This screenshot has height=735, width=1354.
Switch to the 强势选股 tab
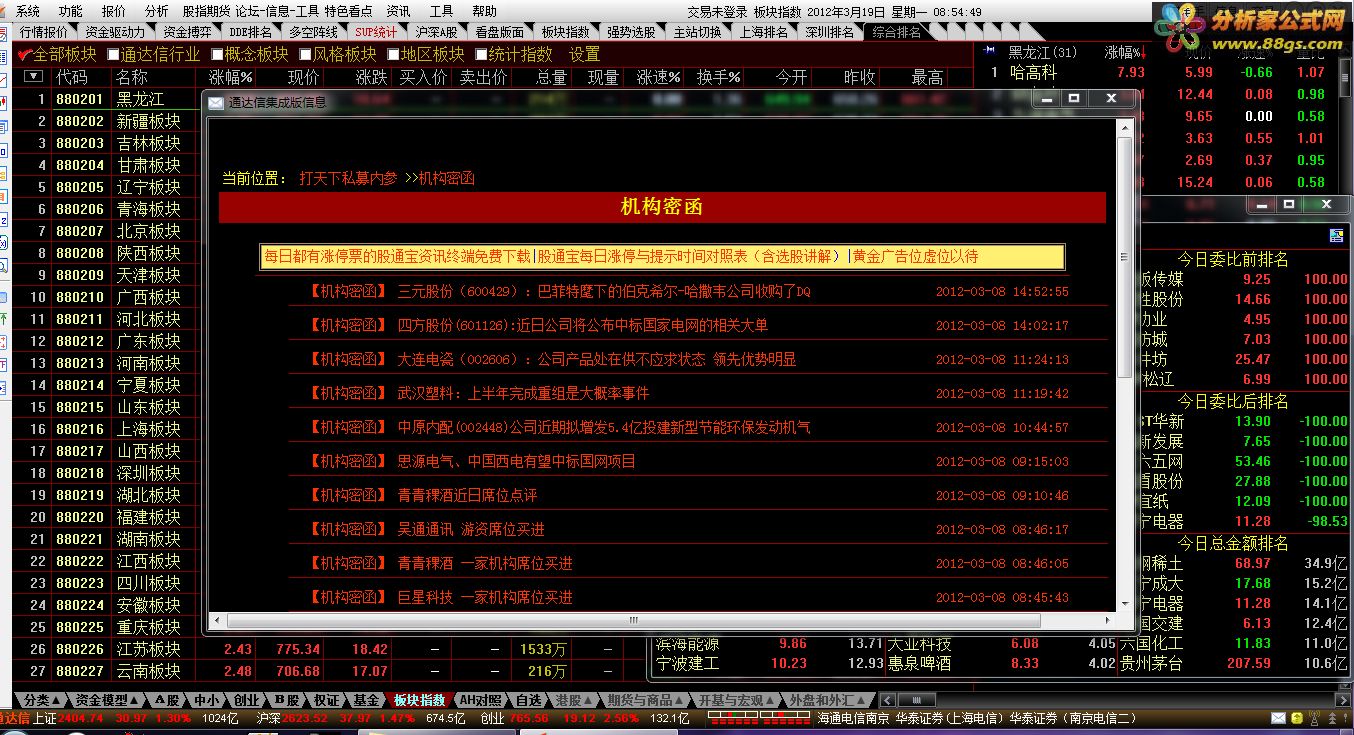(x=631, y=32)
